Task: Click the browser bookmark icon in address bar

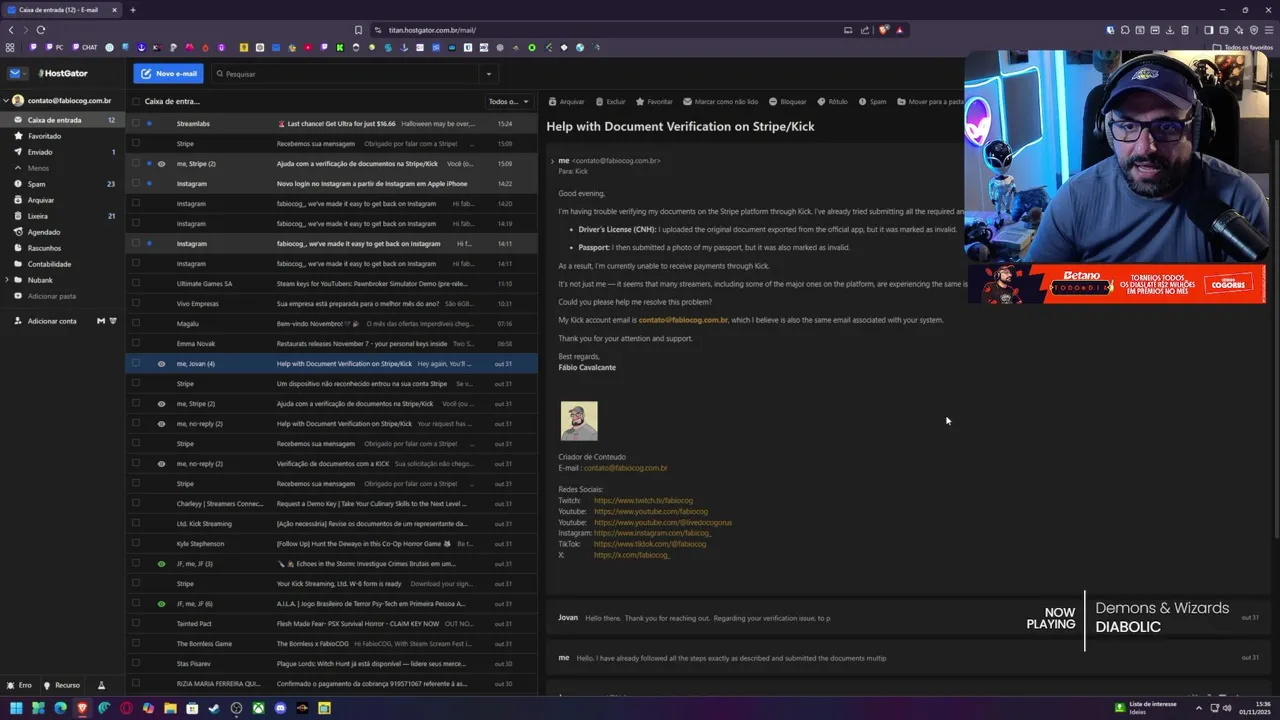Action: tap(358, 30)
